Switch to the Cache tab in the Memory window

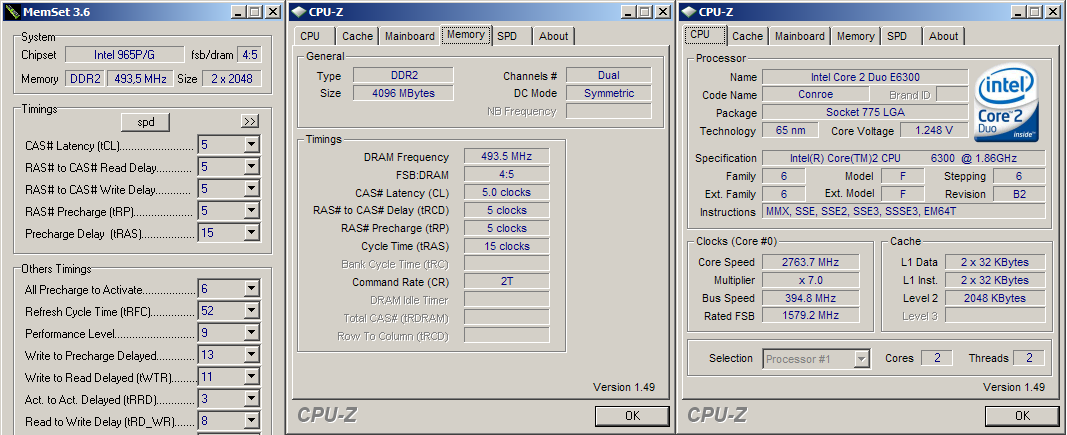[357, 36]
